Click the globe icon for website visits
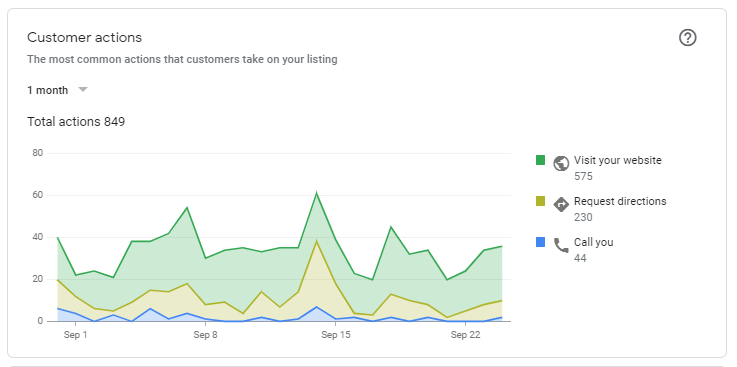This screenshot has width=737, height=367. click(x=561, y=164)
